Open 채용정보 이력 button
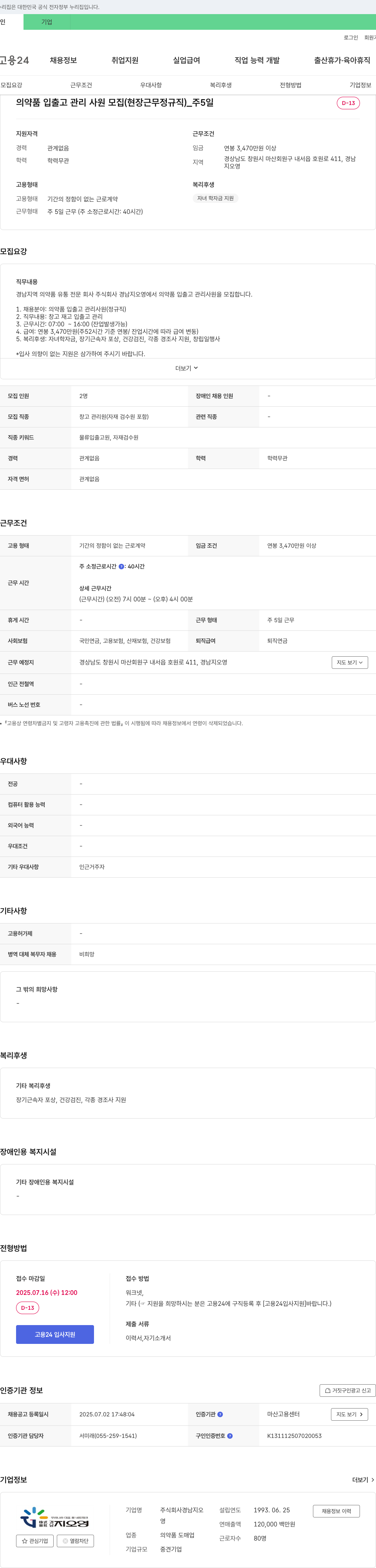The height and width of the screenshot is (1568, 376). [336, 1512]
